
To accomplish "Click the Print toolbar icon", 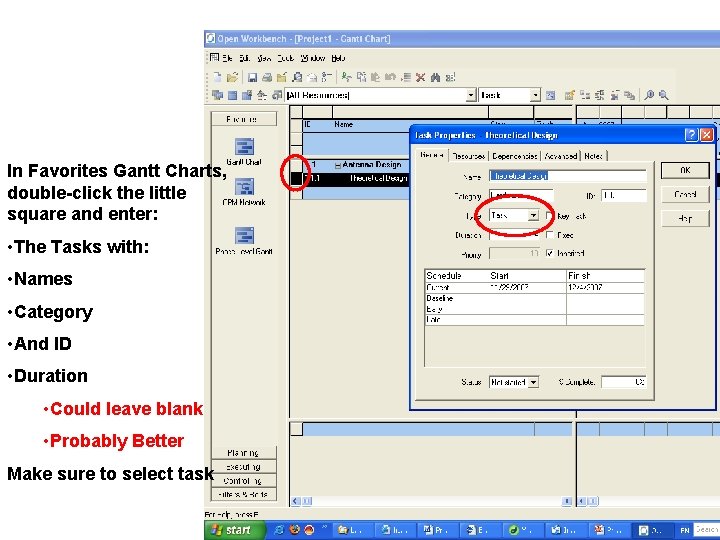I will point(267,78).
